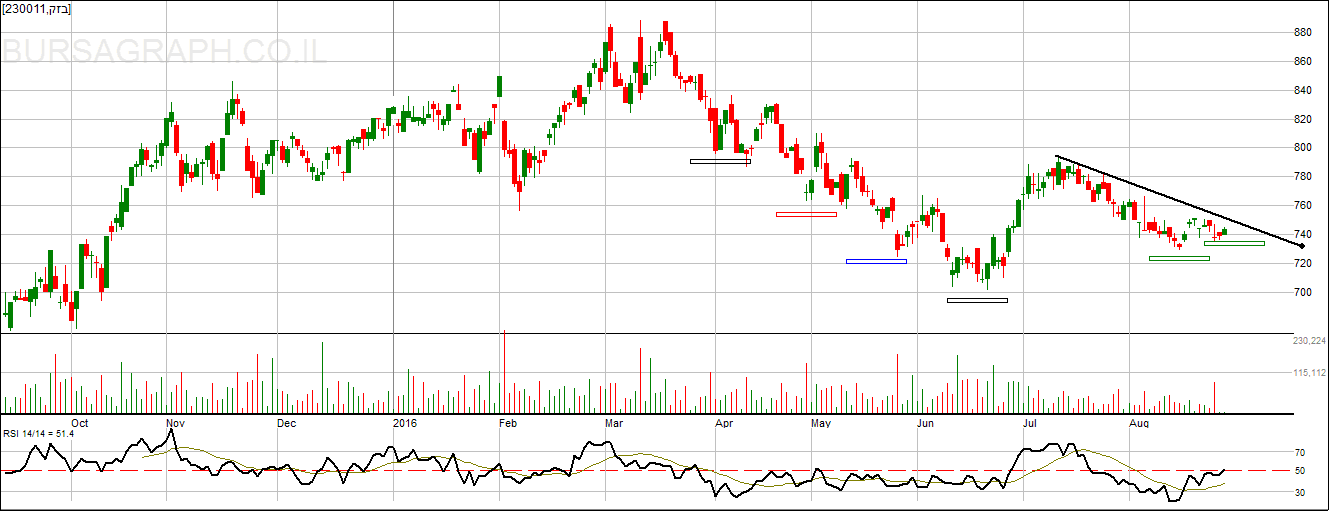Select the red support rectangle near 755
The height and width of the screenshot is (511, 1329).
point(806,214)
